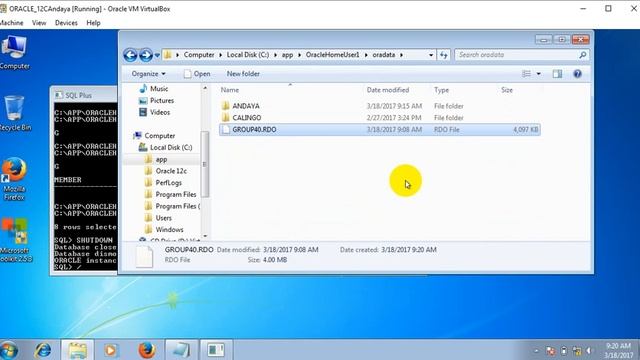640x360 pixels.
Task: Click the Explorer Help icon
Action: coord(577,74)
